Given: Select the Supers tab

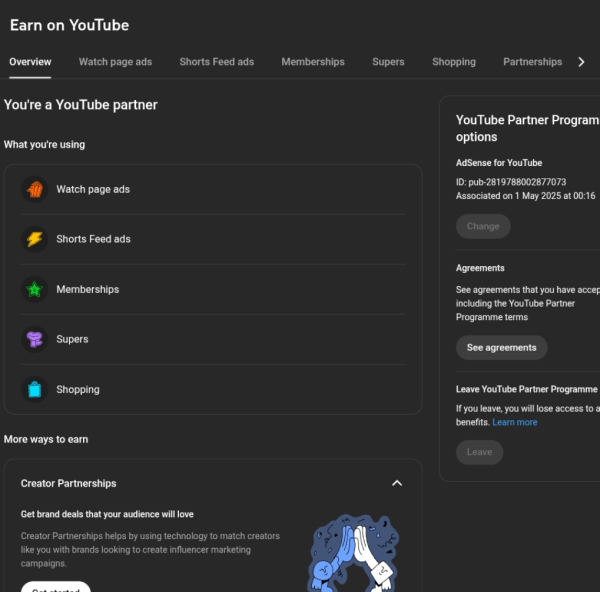Looking at the screenshot, I should click(x=388, y=62).
